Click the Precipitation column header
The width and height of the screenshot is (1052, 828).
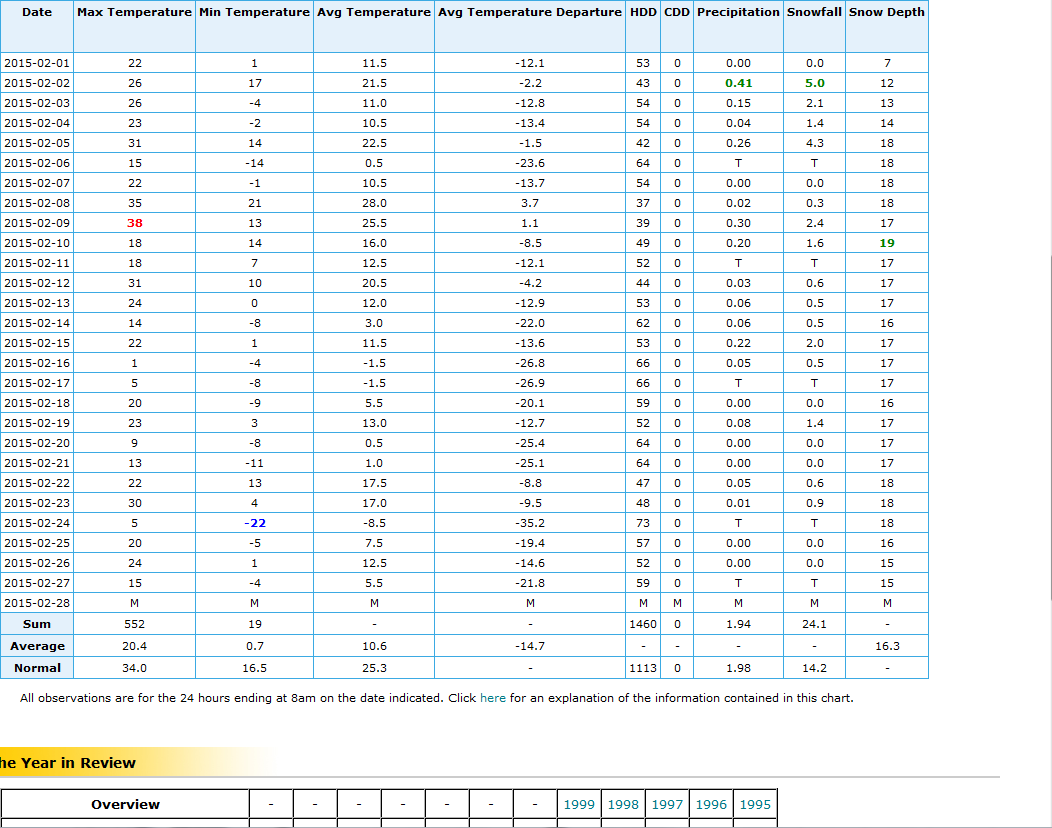tap(738, 12)
